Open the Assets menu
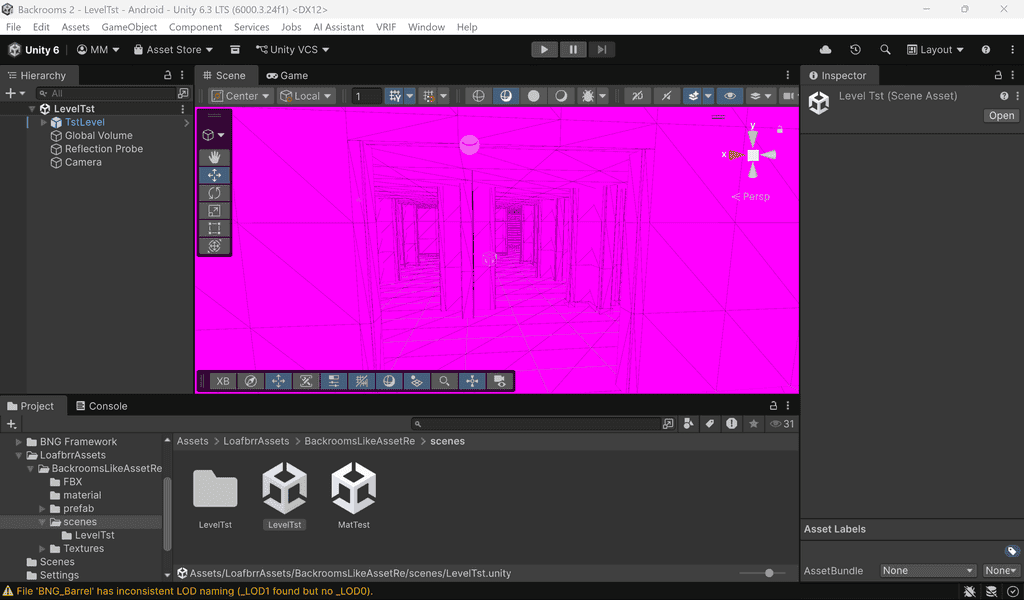The width and height of the screenshot is (1024, 600). coord(75,27)
